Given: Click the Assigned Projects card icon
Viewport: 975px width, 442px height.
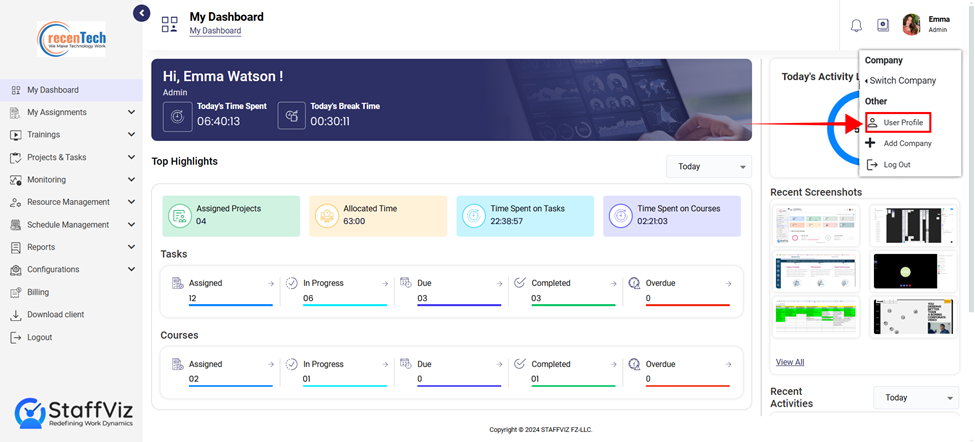Looking at the screenshot, I should (x=180, y=216).
